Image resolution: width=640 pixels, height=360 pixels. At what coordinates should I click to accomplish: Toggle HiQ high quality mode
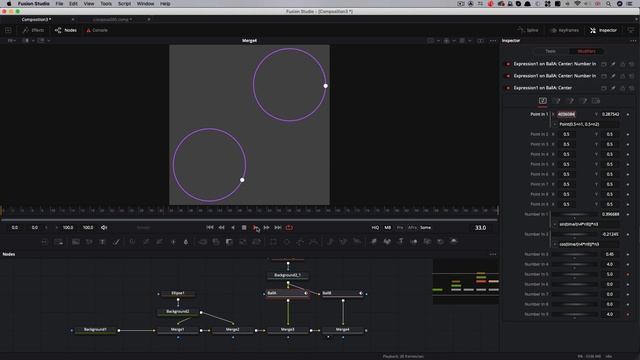pyautogui.click(x=375, y=227)
